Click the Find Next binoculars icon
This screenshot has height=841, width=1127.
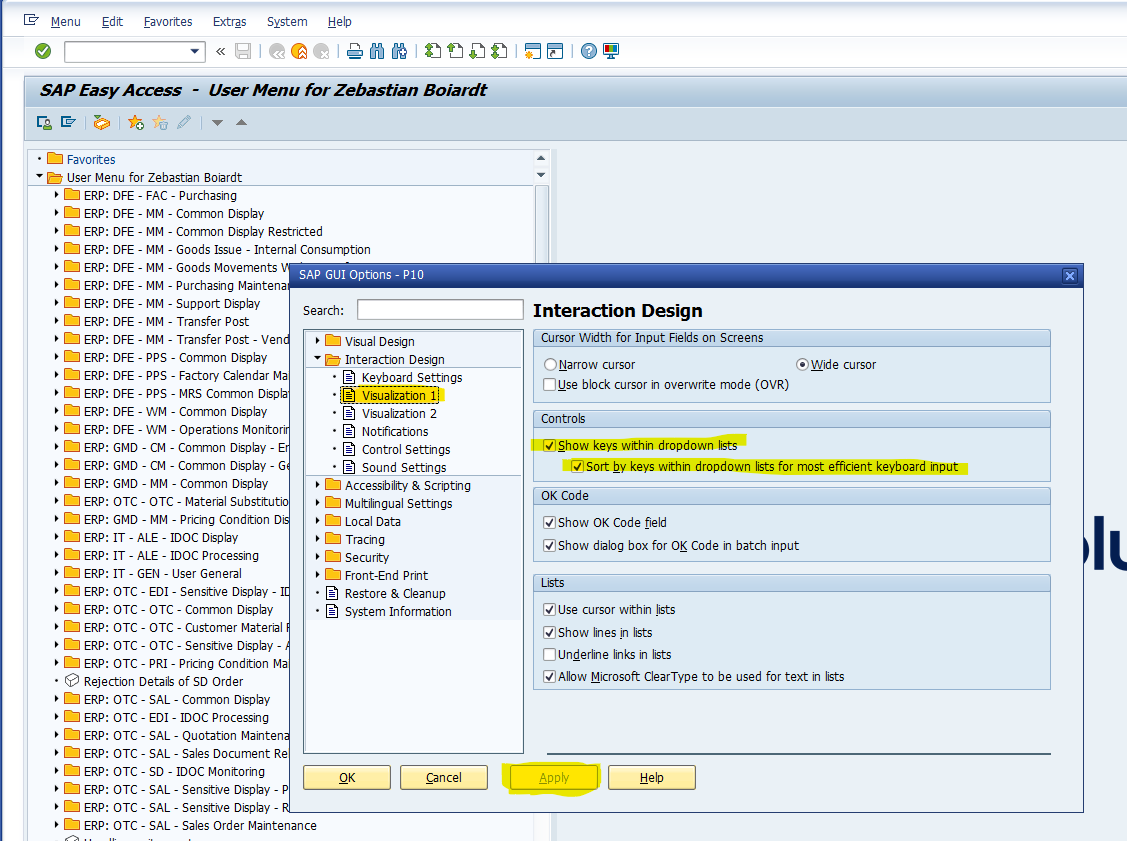click(400, 51)
